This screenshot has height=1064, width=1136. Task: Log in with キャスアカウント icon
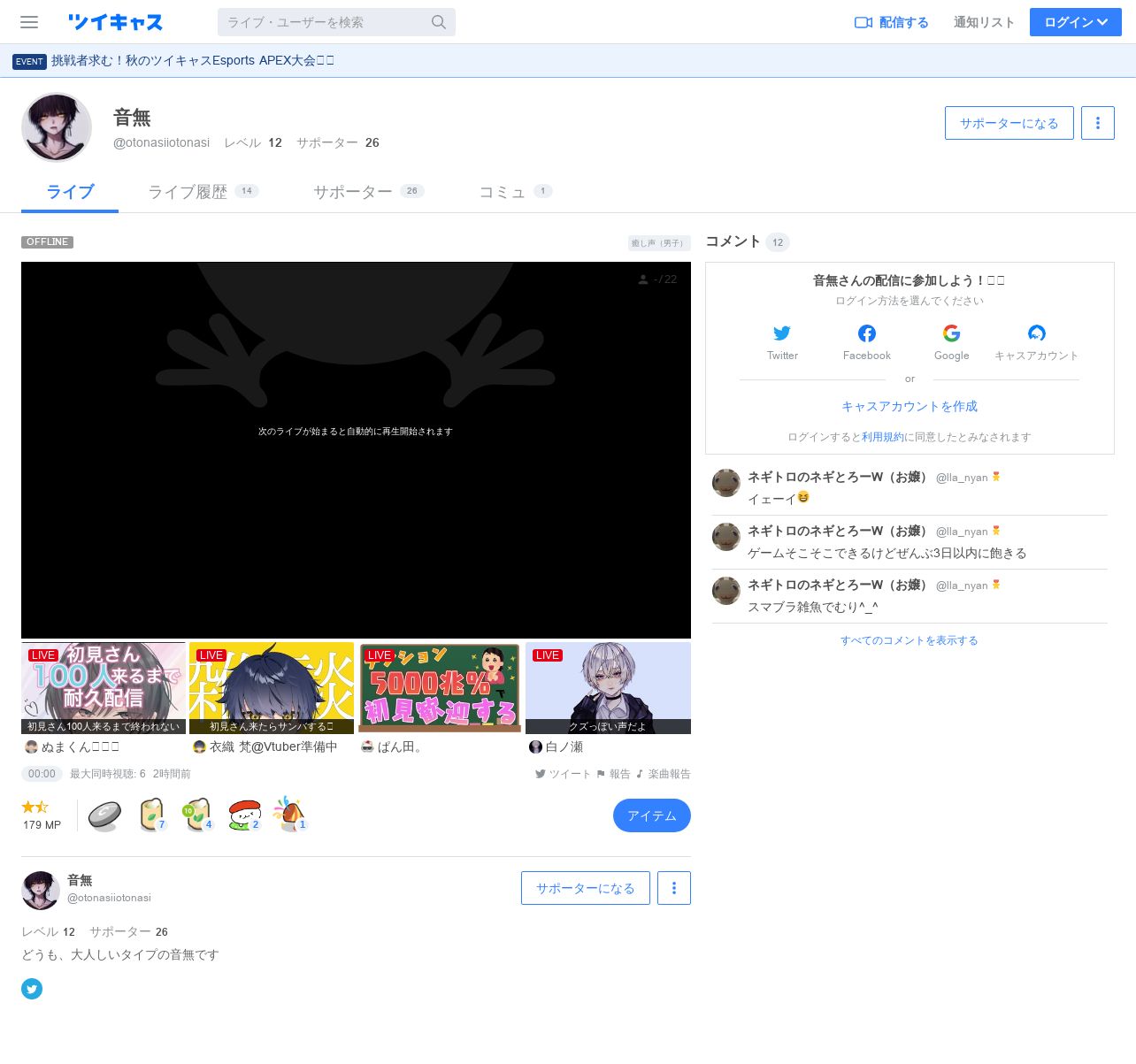[1037, 333]
